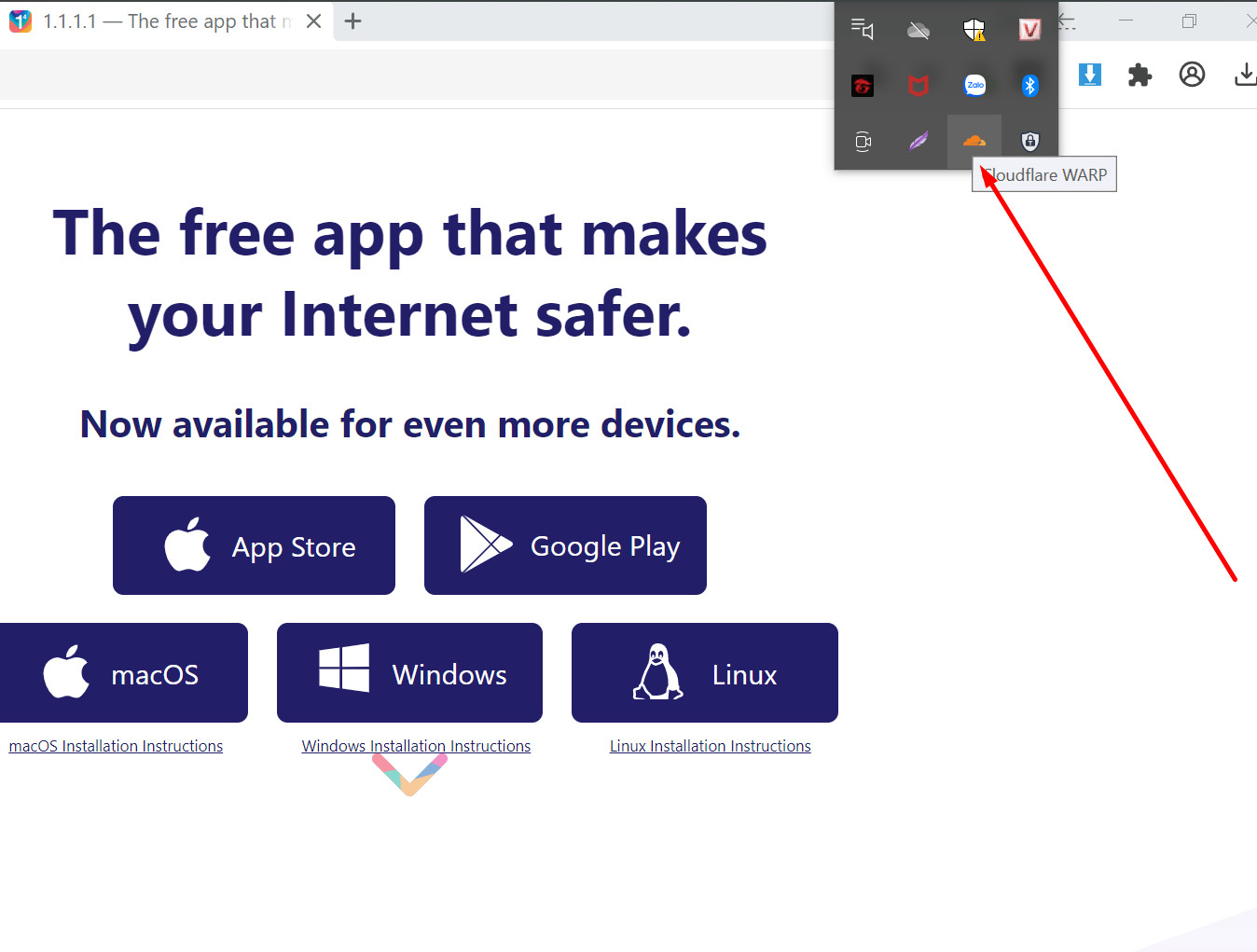The image size is (1257, 952).
Task: Click the Zalo tray icon
Action: click(974, 85)
